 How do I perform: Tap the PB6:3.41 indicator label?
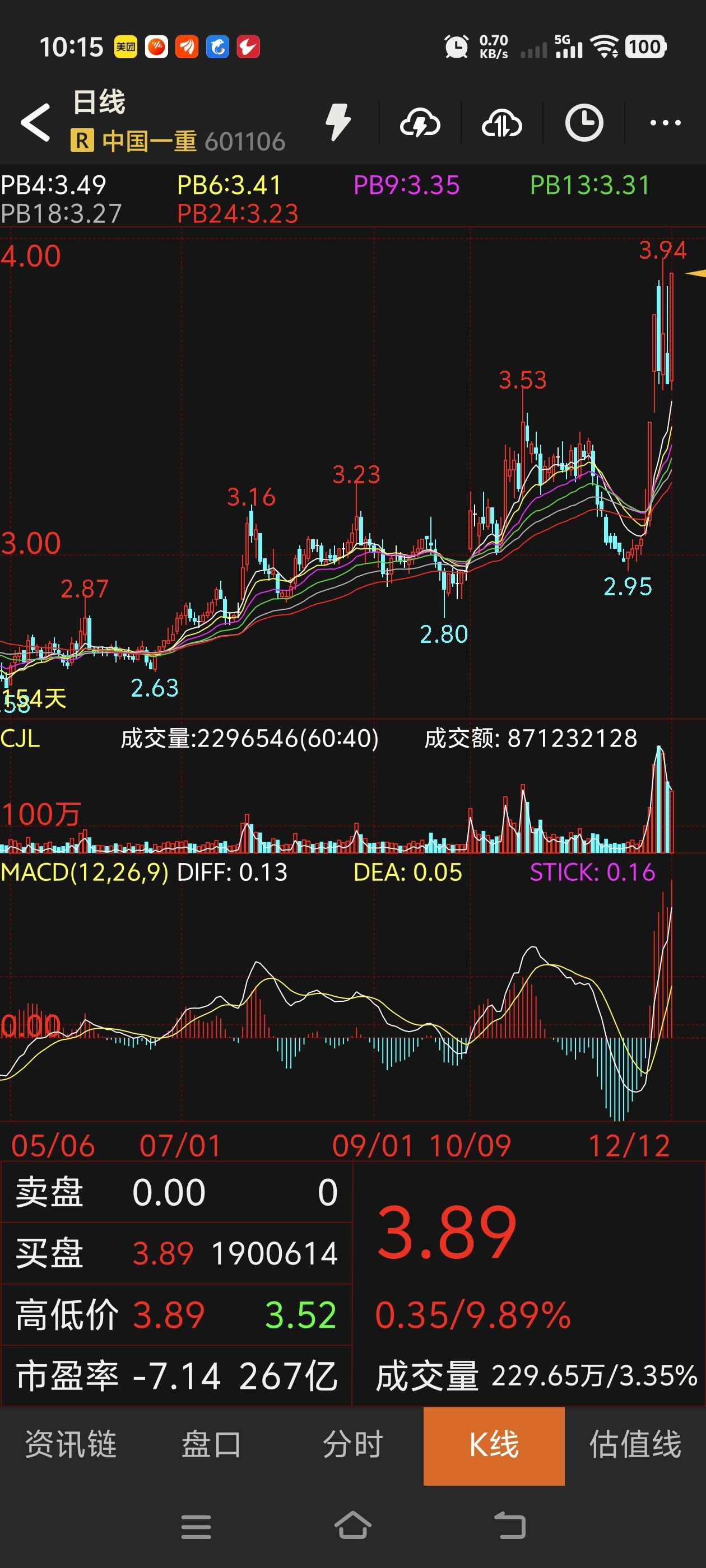pos(229,185)
